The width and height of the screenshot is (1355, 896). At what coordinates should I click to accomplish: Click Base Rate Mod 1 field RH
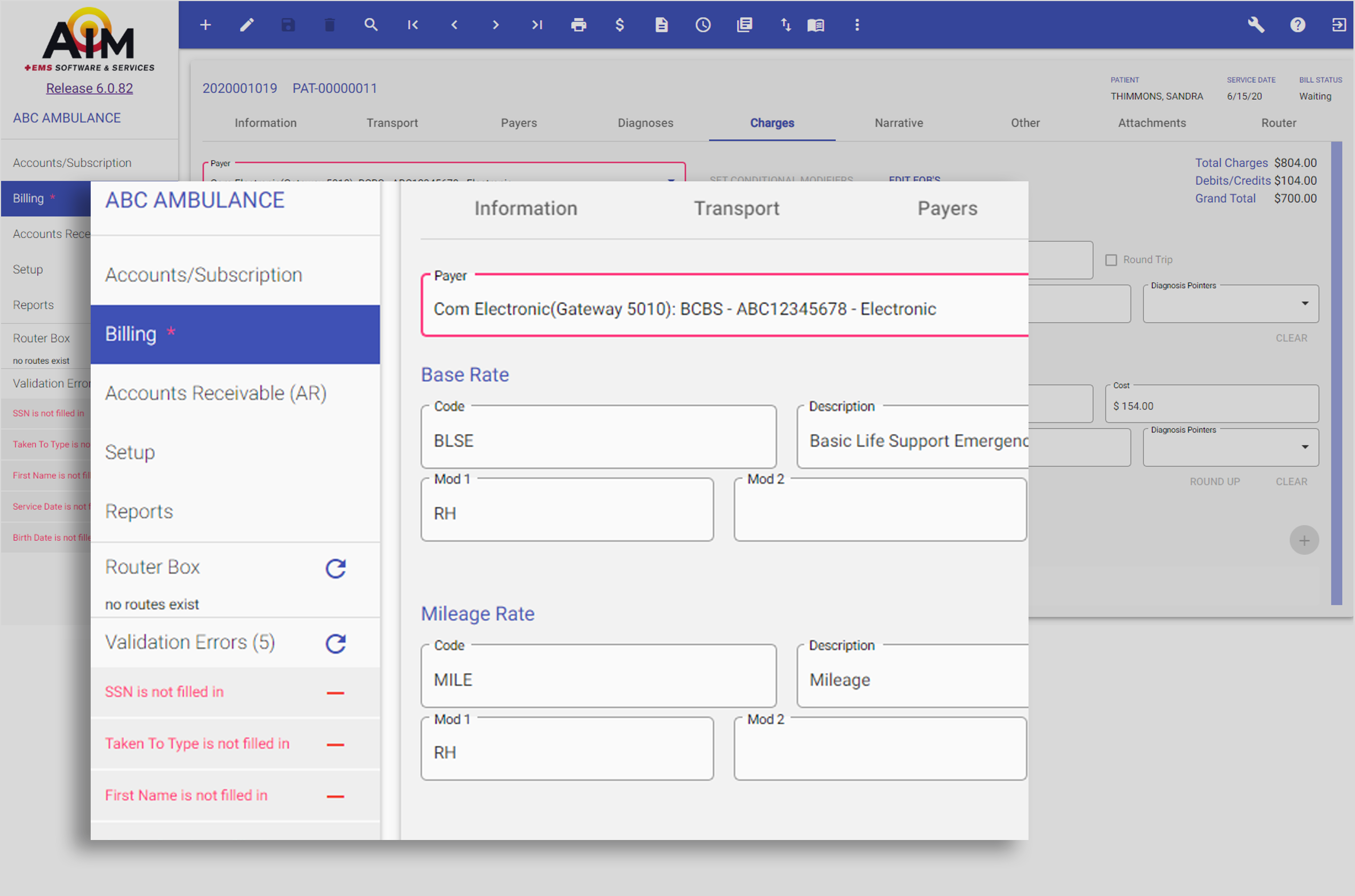coord(567,510)
